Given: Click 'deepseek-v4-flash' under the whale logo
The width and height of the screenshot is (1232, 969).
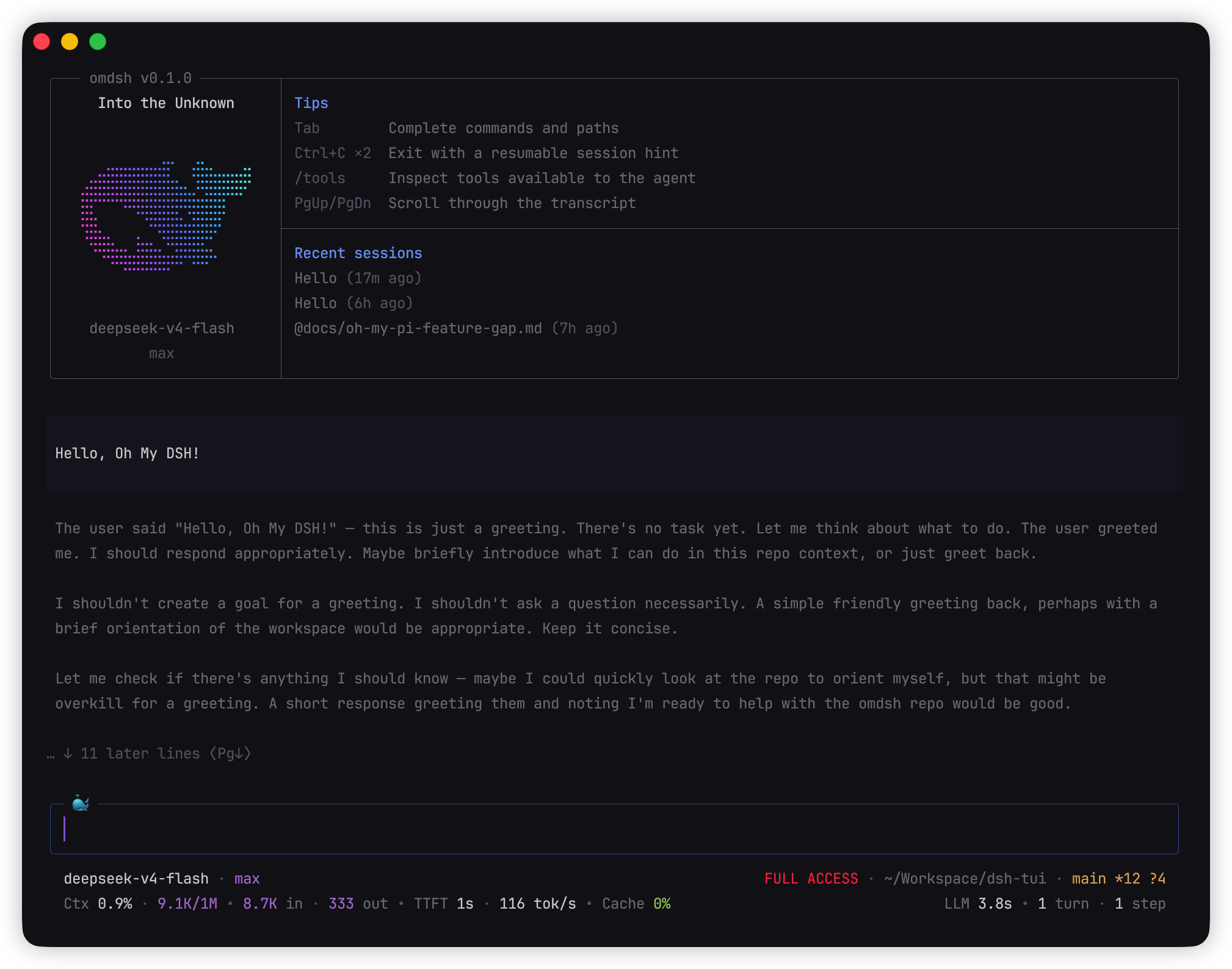Looking at the screenshot, I should 162,328.
